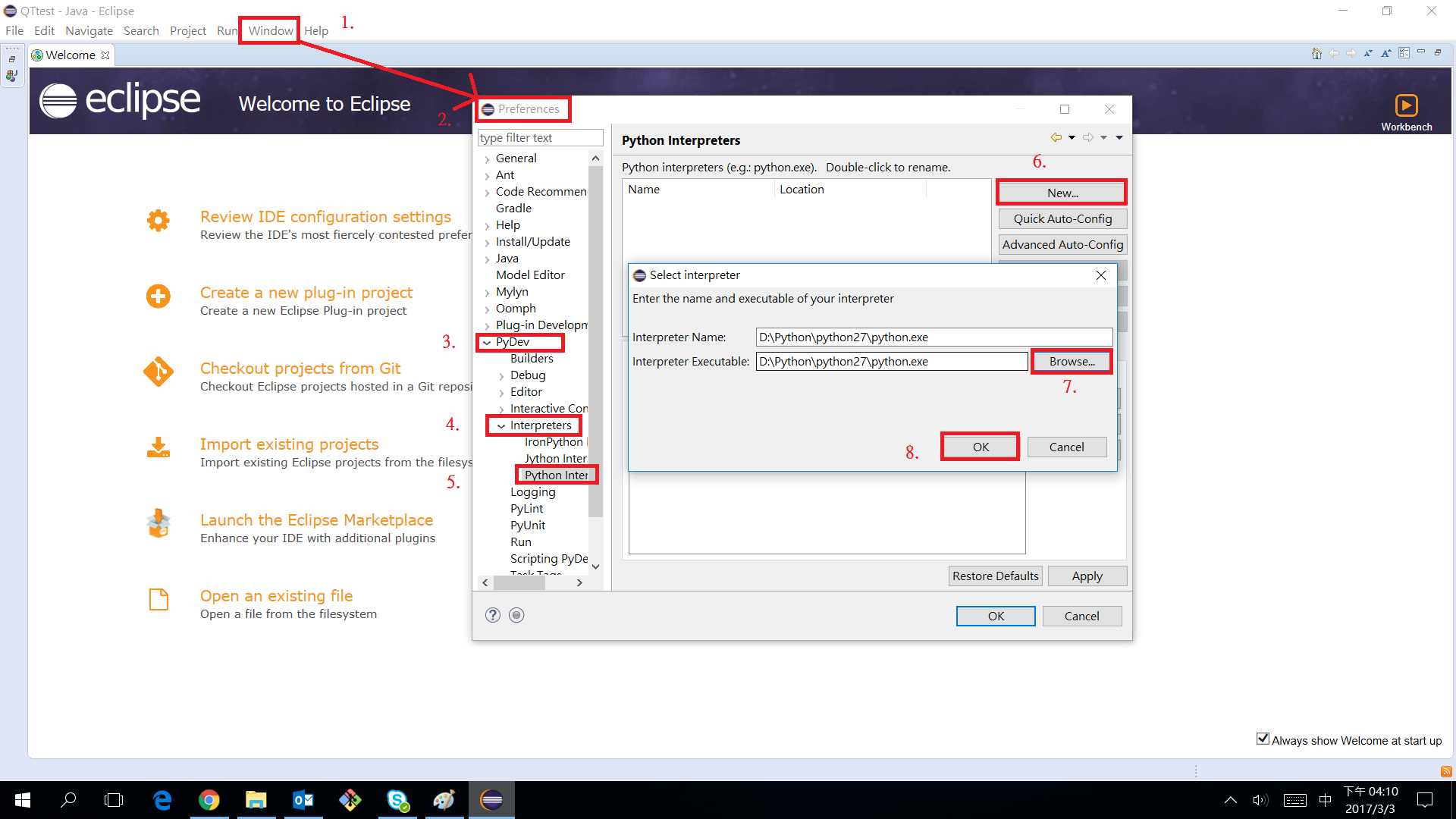Open the Help menu
Screen dimensions: 1456x819
316,30
